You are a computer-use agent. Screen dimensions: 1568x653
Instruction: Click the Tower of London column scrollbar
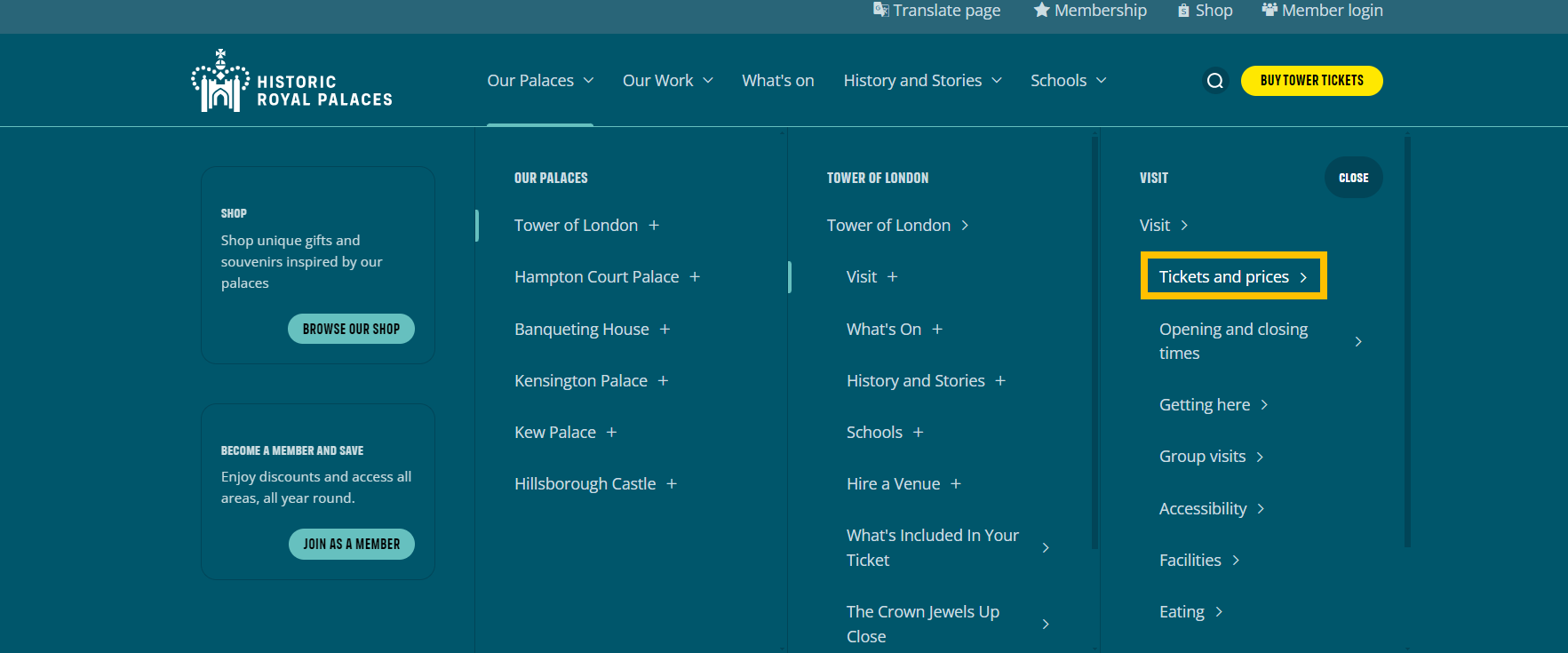coord(1095,342)
